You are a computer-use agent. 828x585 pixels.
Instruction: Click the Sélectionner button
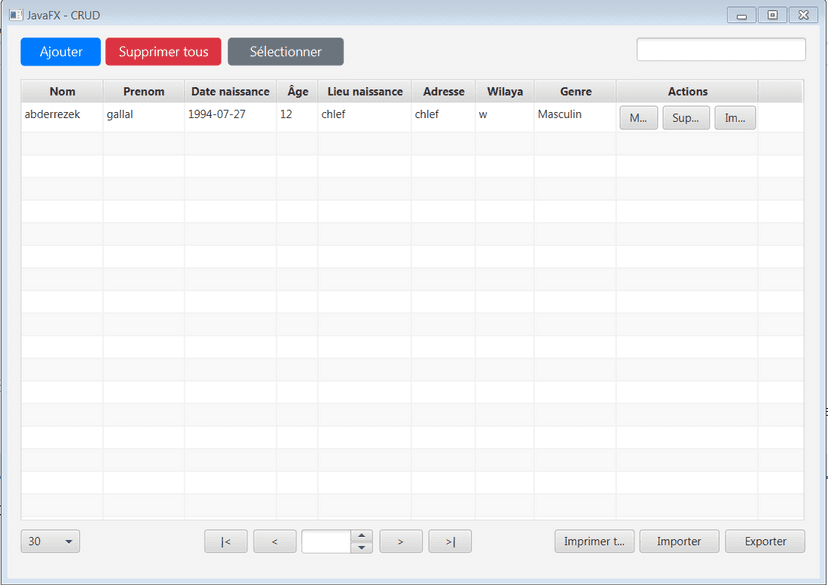pos(285,51)
